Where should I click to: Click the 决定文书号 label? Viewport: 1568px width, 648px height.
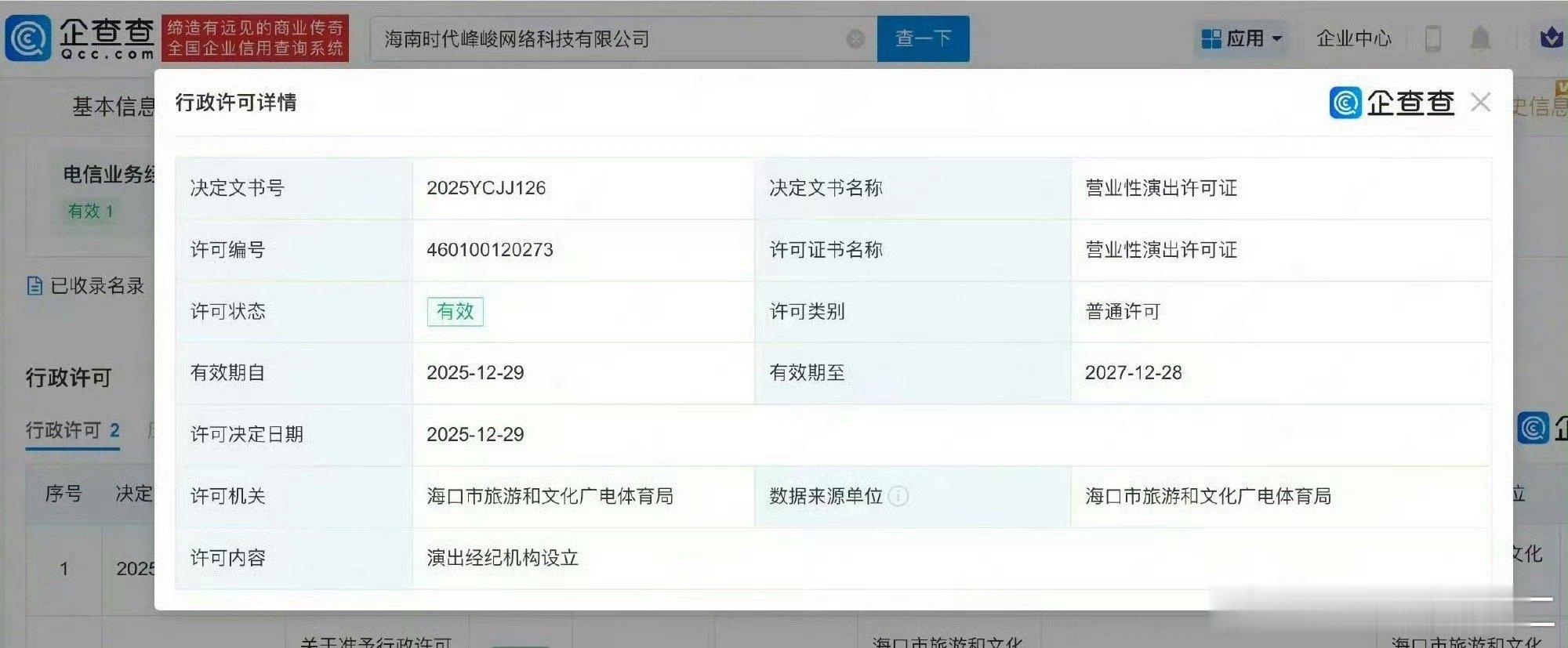click(238, 188)
